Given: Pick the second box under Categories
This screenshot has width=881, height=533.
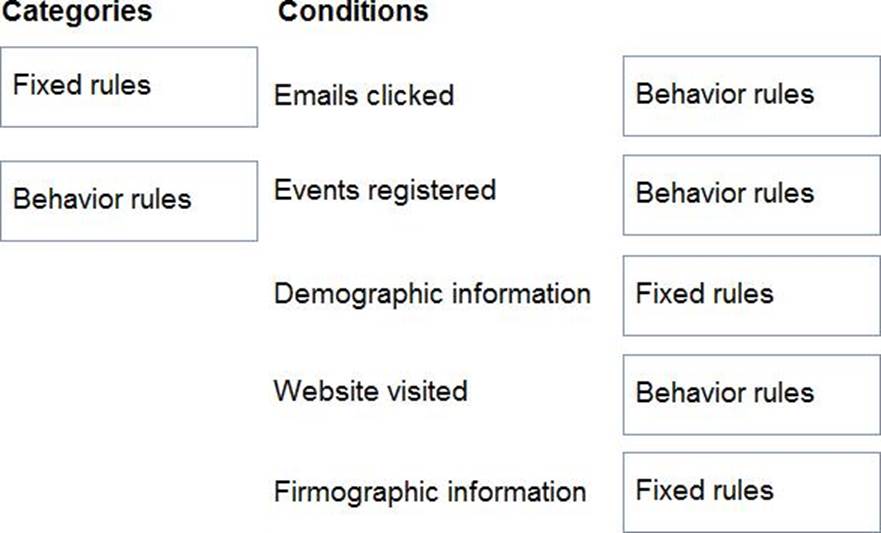Looking at the screenshot, I should tap(128, 200).
